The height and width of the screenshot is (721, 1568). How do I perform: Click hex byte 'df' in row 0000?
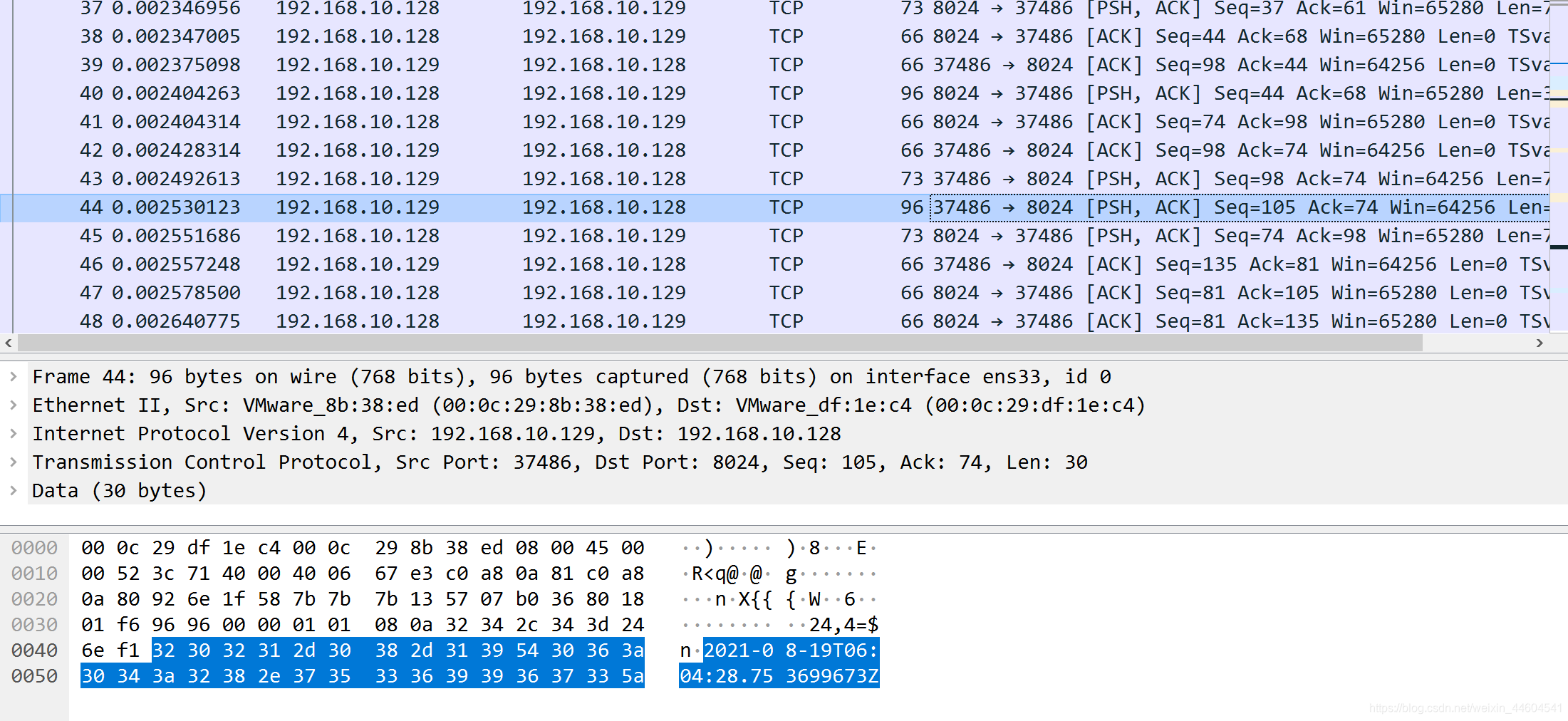click(x=199, y=548)
